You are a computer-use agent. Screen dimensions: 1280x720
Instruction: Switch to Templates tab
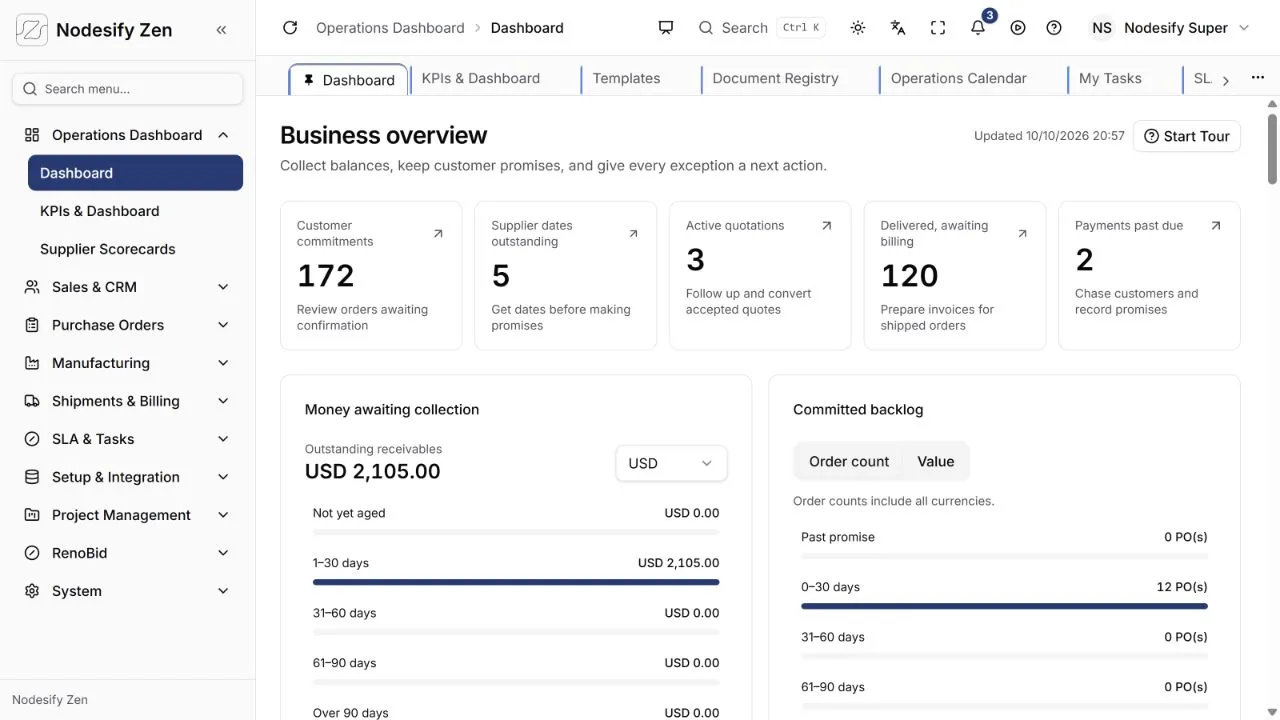(627, 78)
